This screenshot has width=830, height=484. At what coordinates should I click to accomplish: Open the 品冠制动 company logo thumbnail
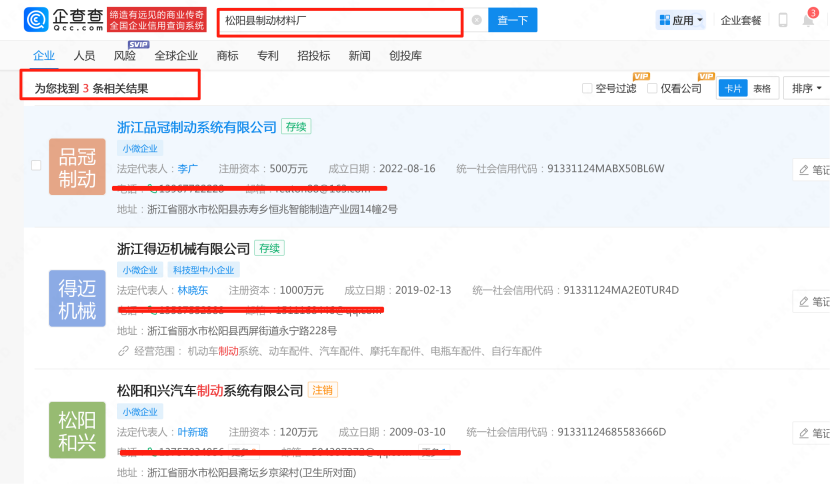(77, 167)
